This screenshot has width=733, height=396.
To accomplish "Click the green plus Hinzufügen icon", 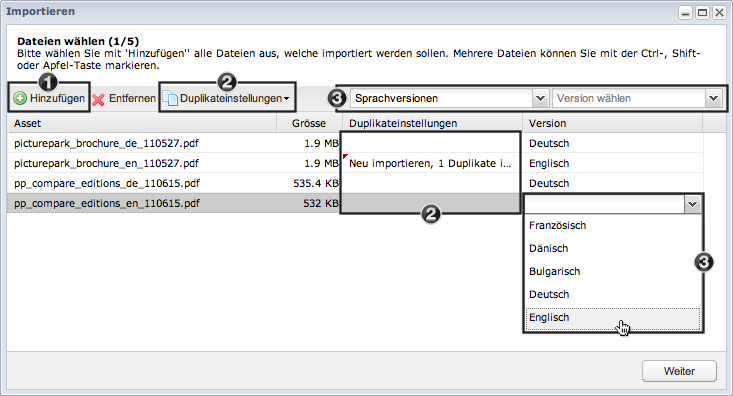I will pyautogui.click(x=20, y=98).
